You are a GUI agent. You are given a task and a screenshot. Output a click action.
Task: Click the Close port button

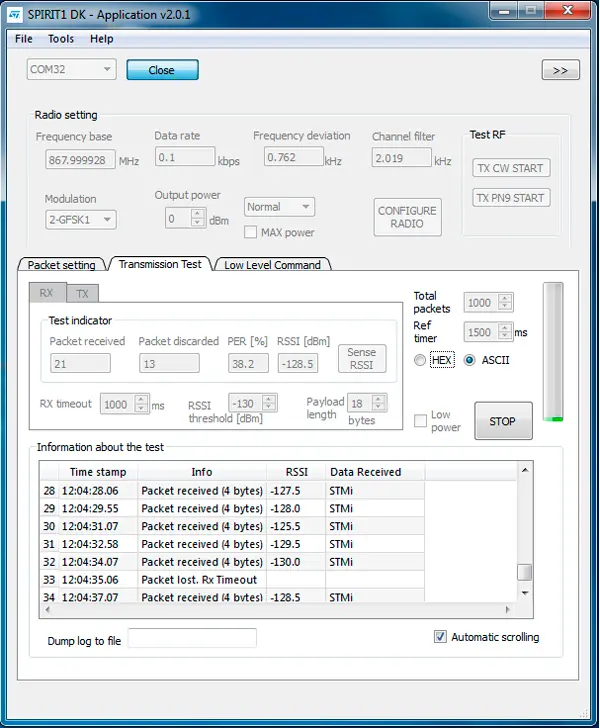click(162, 70)
